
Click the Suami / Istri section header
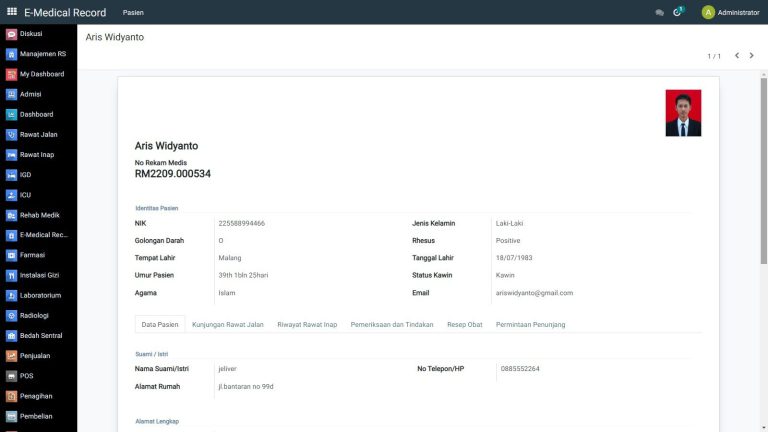click(x=152, y=354)
